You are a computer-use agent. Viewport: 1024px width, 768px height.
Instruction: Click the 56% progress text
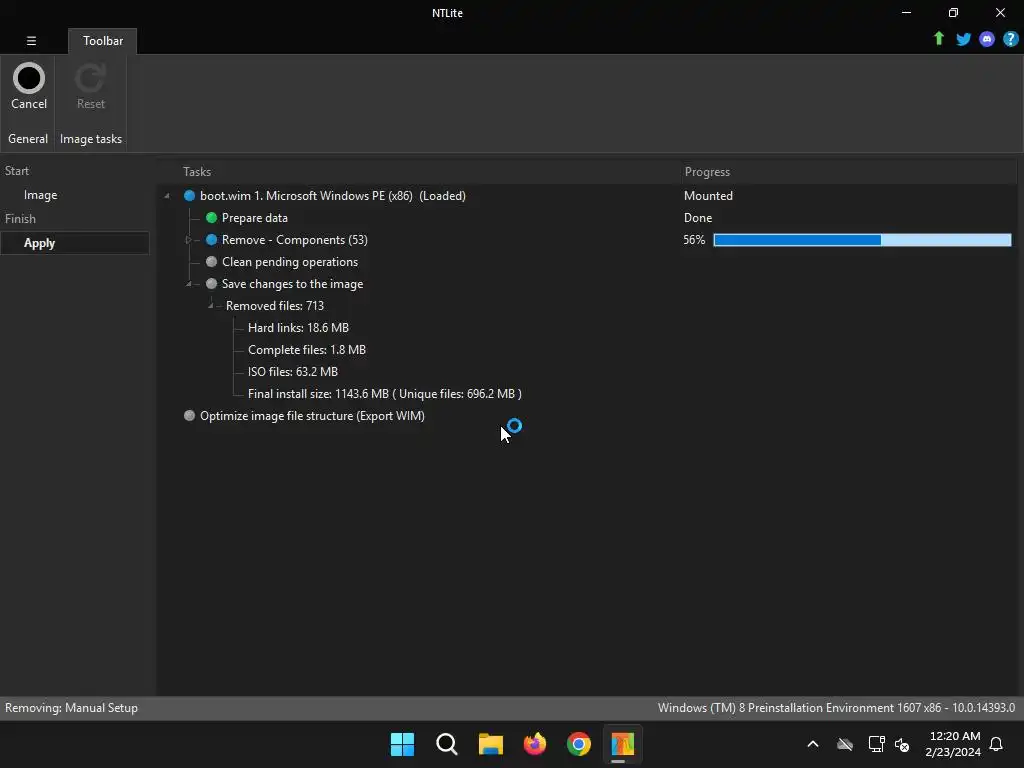point(694,240)
